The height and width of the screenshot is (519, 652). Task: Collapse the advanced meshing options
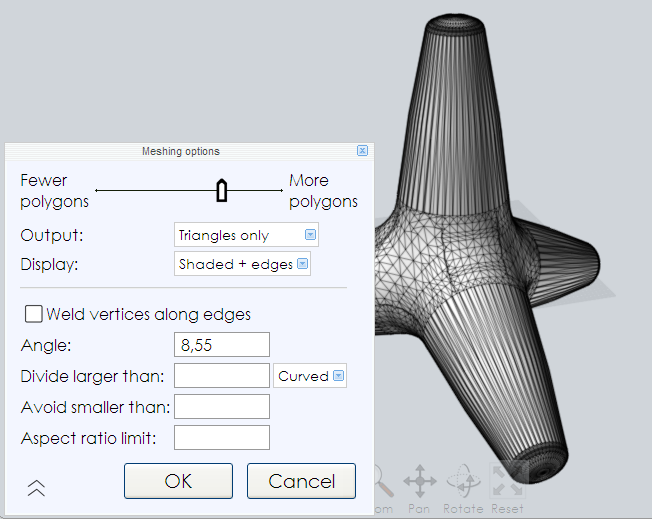point(36,488)
